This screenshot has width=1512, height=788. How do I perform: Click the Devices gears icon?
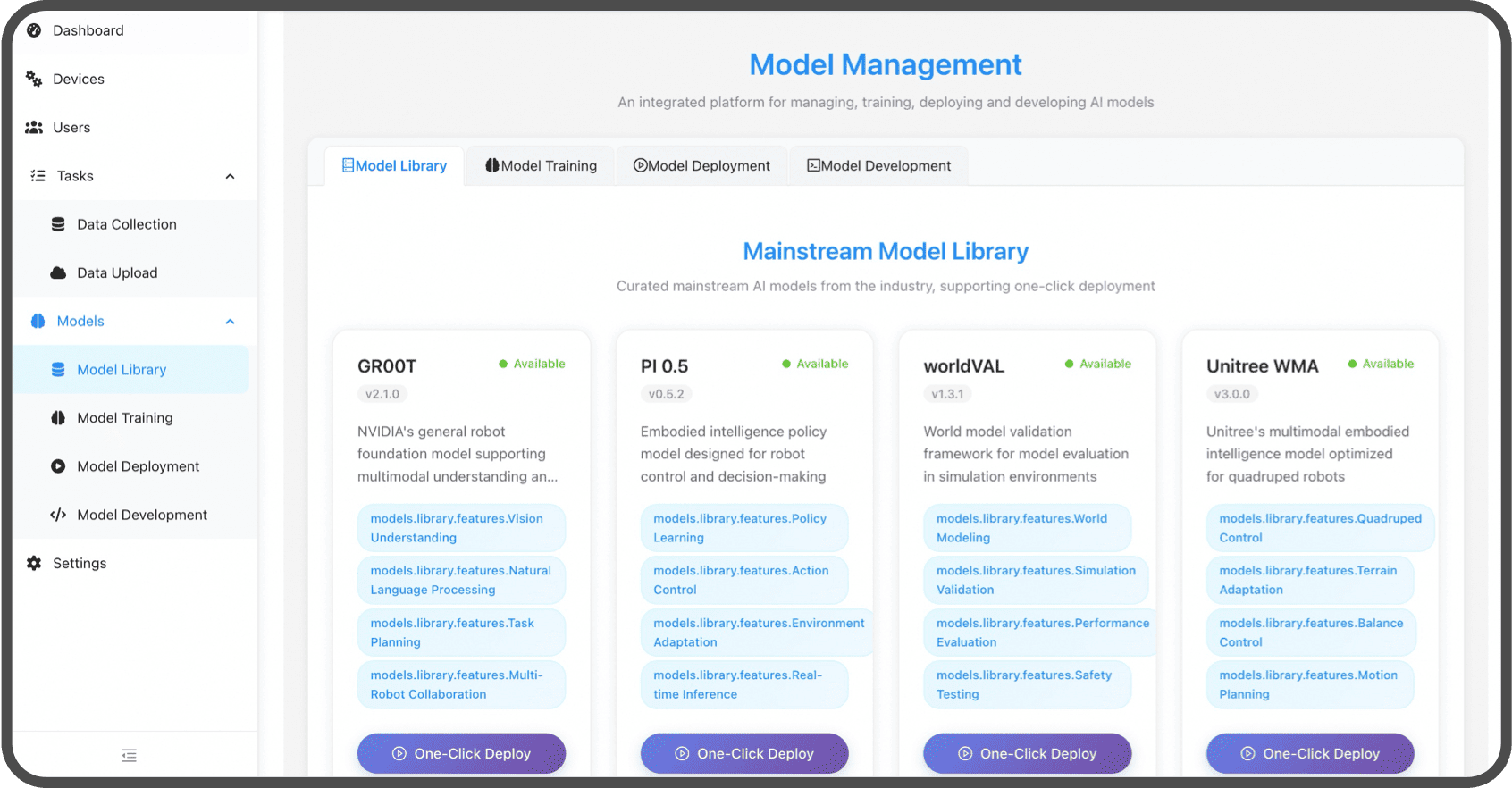(x=34, y=79)
